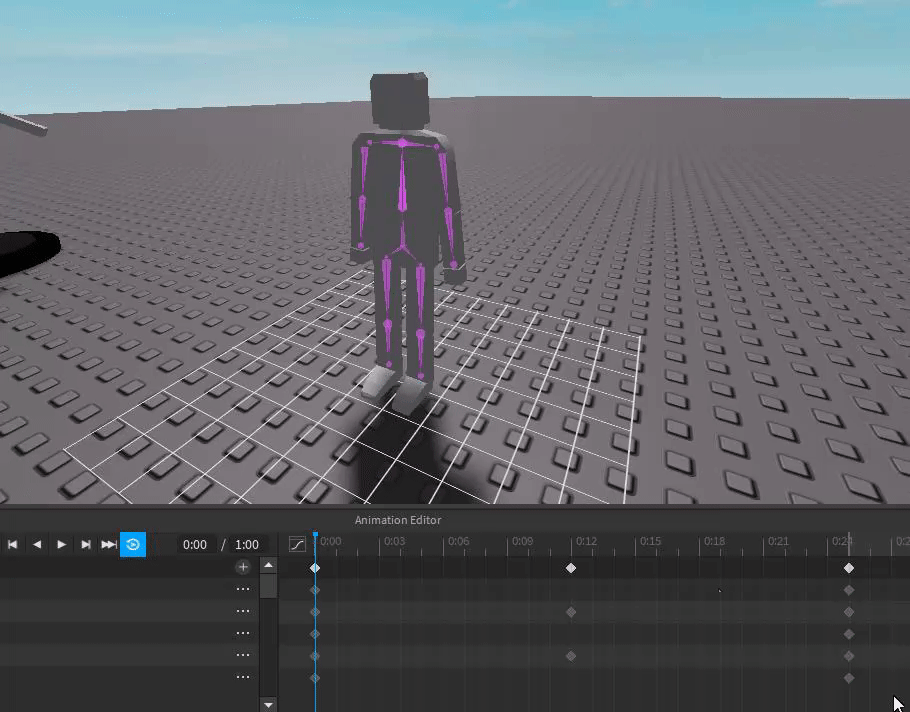The width and height of the screenshot is (910, 712).
Task: Open the ... menu of the fourth track row
Action: [243, 655]
